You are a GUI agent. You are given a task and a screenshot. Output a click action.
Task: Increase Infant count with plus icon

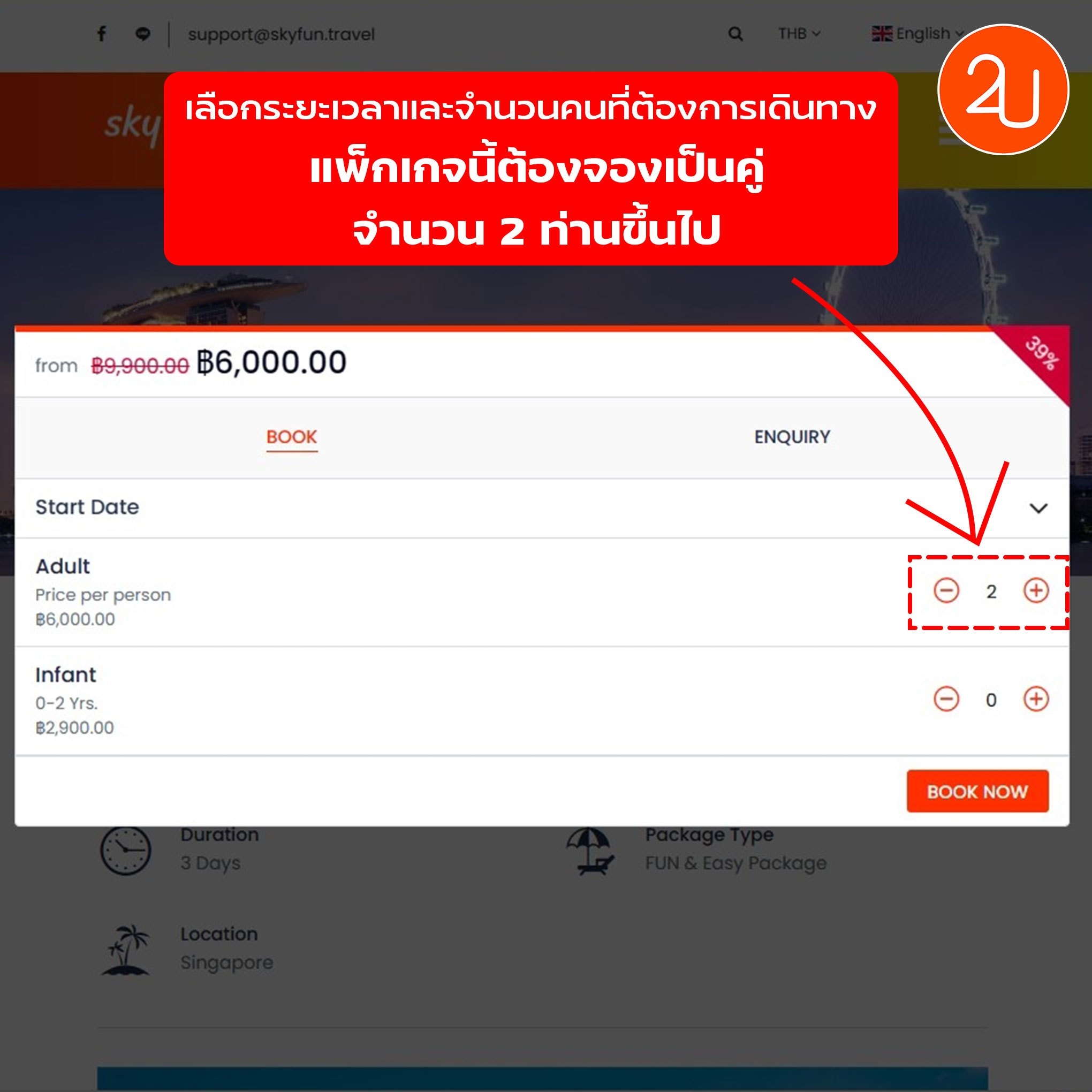(x=1036, y=699)
